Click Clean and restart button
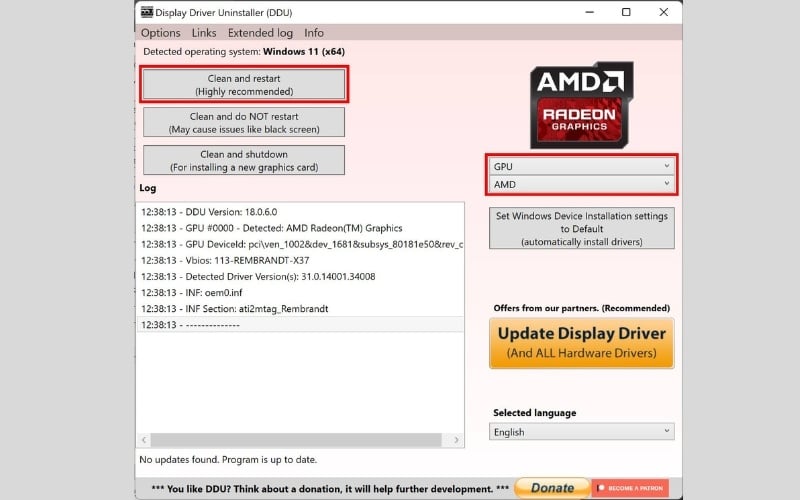This screenshot has width=800, height=500. click(x=244, y=85)
